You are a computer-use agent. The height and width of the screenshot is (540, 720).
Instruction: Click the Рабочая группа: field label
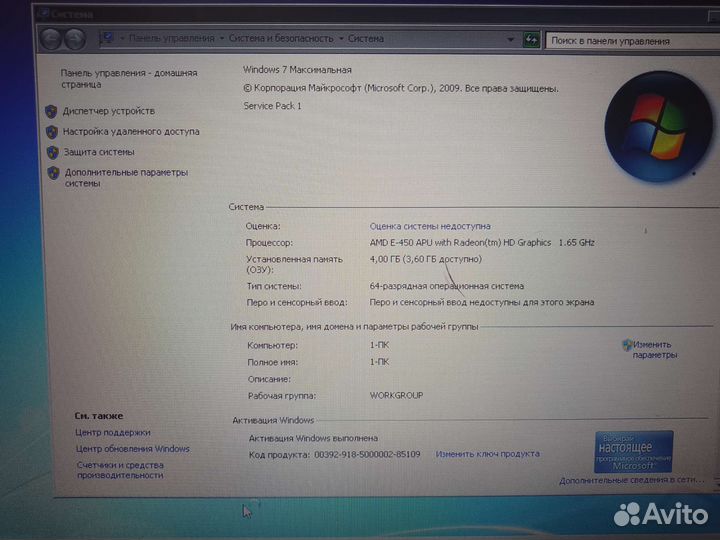pos(282,396)
